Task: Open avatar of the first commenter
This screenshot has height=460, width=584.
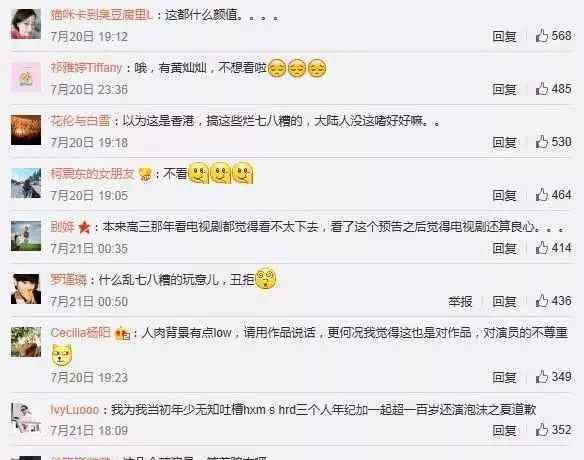Action: click(x=26, y=24)
